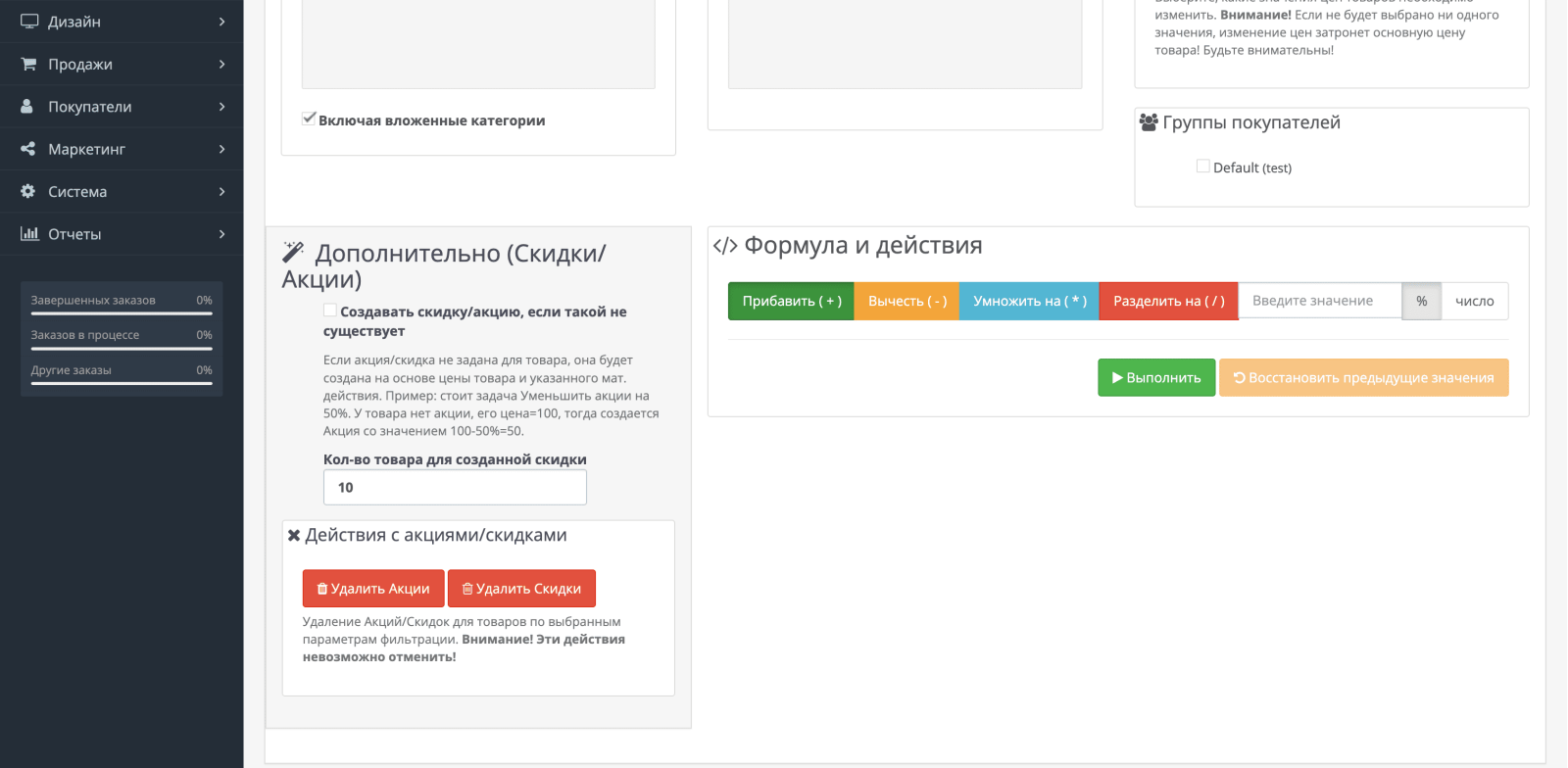1568x768 pixels.
Task: Select the % value type toggle
Action: click(1421, 301)
